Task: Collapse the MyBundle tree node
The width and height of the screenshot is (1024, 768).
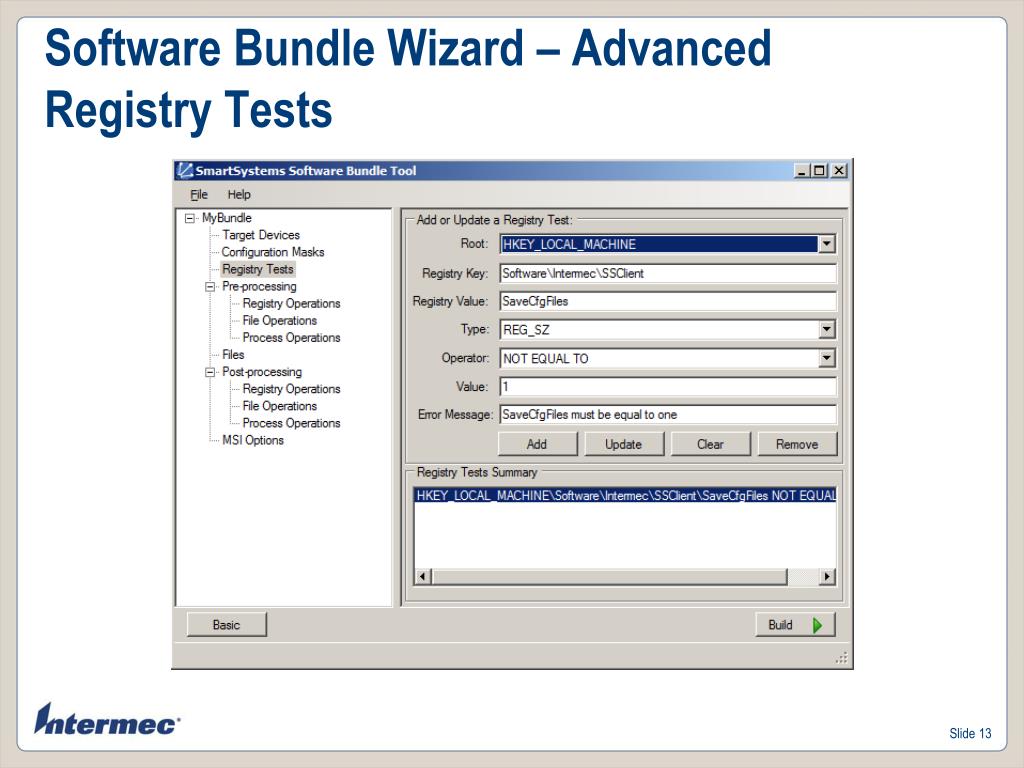Action: (x=190, y=218)
